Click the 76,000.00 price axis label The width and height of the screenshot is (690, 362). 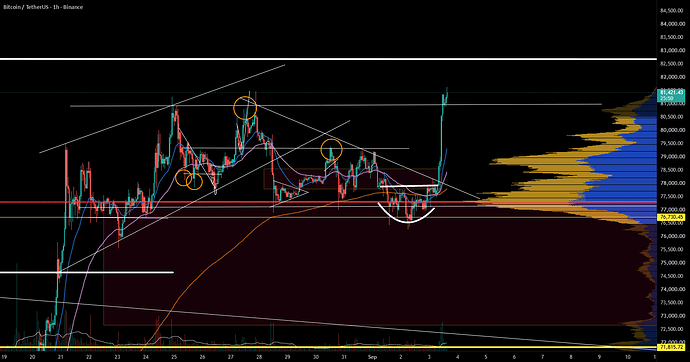[673, 236]
